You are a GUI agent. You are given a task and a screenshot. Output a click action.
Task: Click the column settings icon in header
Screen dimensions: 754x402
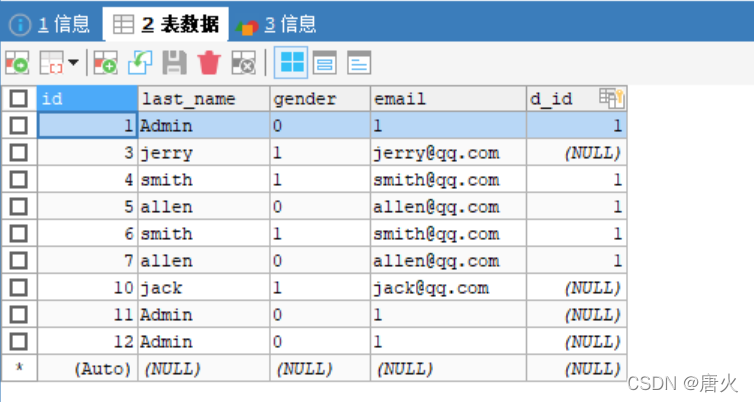point(611,98)
